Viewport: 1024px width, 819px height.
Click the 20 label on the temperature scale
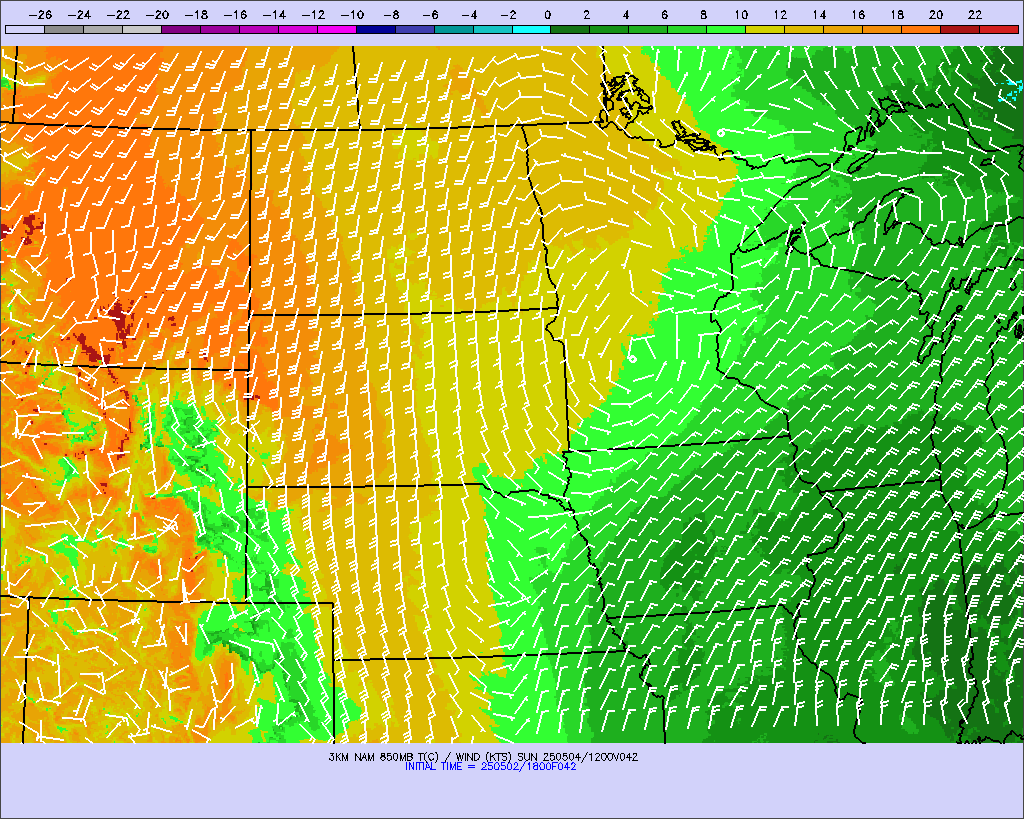tap(936, 15)
